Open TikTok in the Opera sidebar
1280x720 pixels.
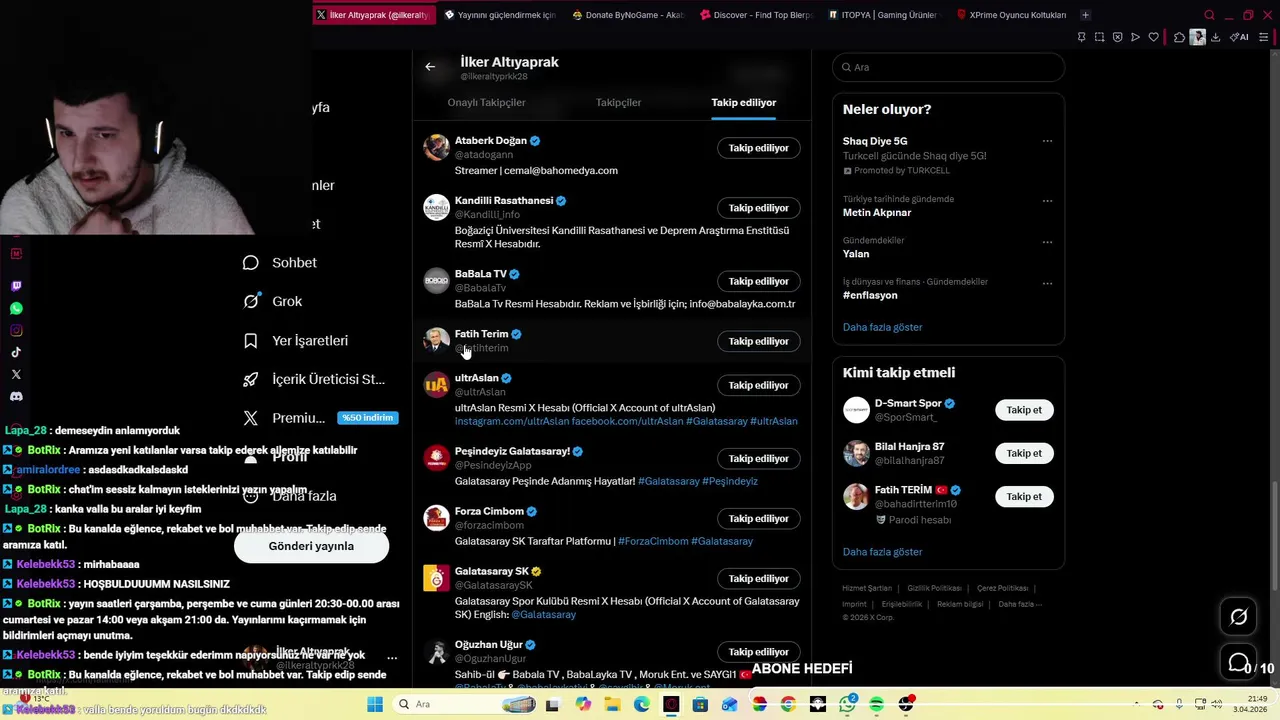(16, 352)
